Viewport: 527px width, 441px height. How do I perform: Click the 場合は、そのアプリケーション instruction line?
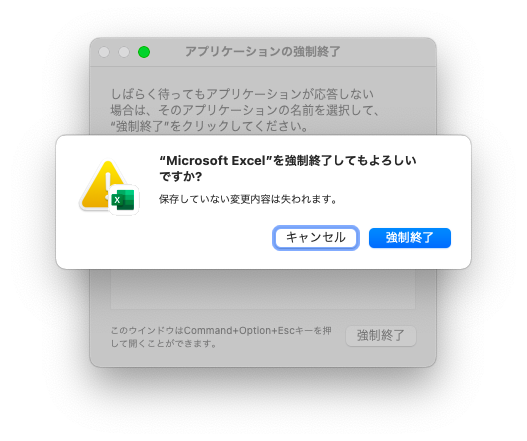tap(245, 110)
